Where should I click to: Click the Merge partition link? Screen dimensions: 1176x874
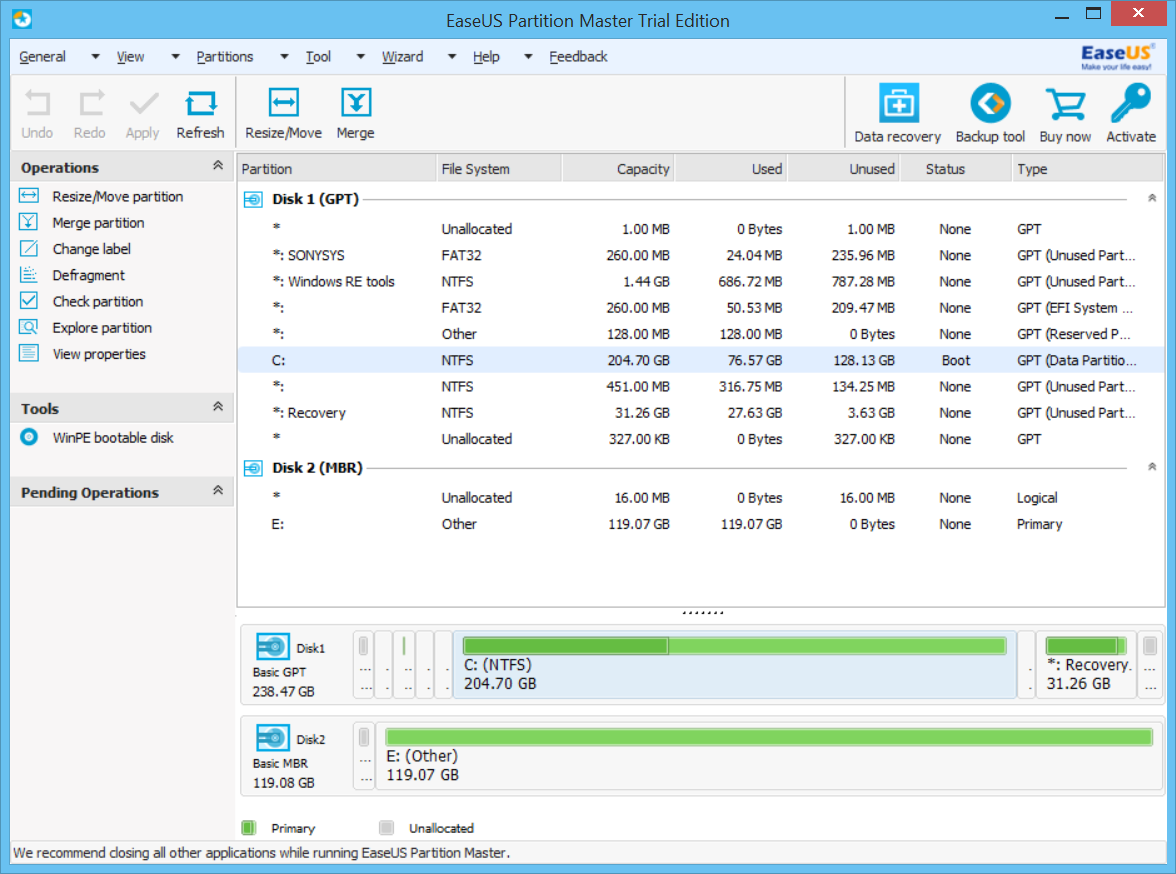pyautogui.click(x=98, y=223)
